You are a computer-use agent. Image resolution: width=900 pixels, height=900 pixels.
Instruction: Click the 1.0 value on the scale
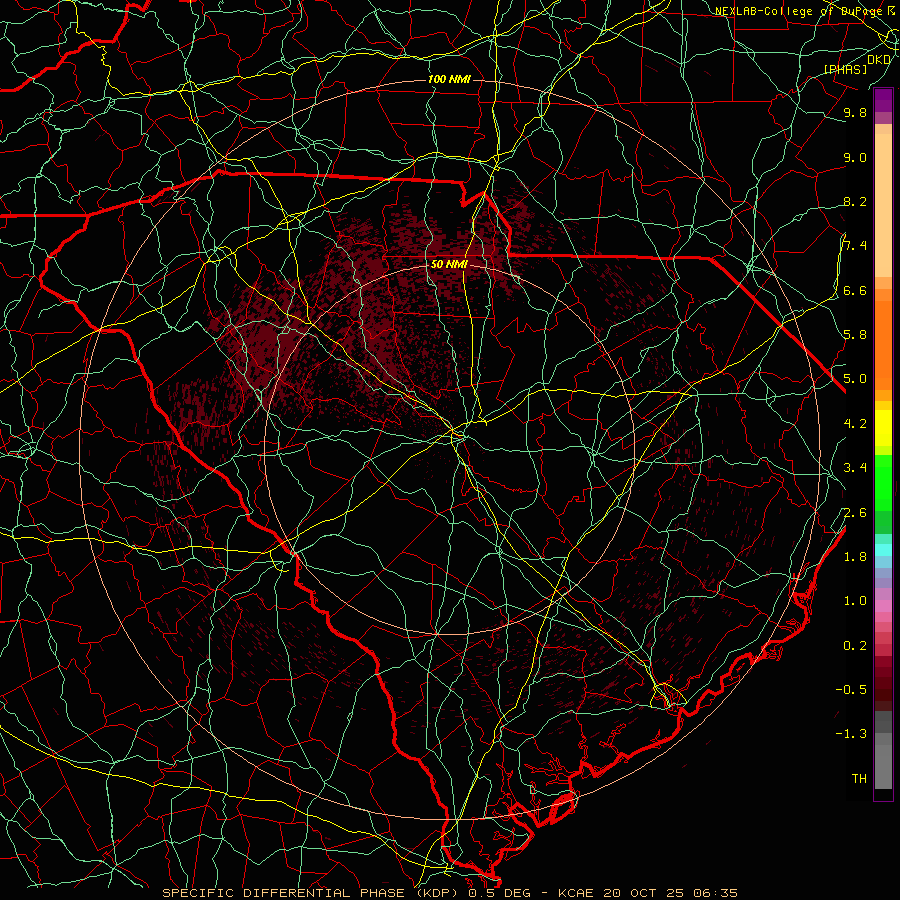pos(855,601)
